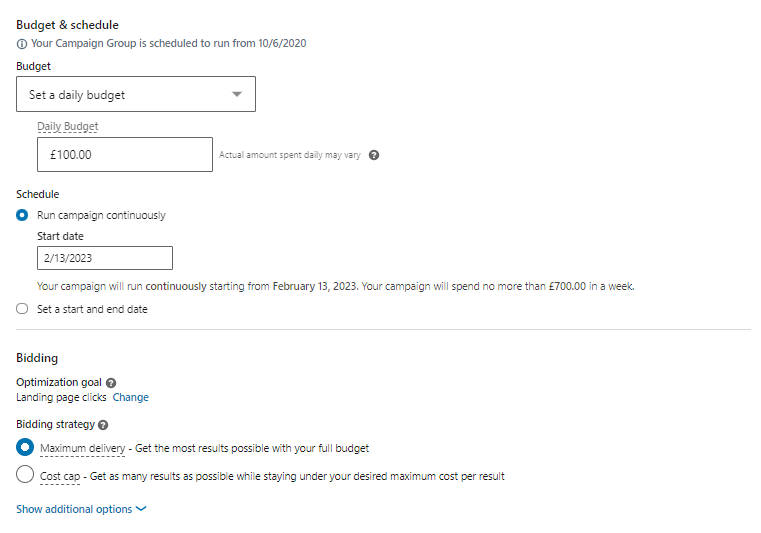Click the help icon beside daily budget note
761x533 pixels.
(374, 155)
